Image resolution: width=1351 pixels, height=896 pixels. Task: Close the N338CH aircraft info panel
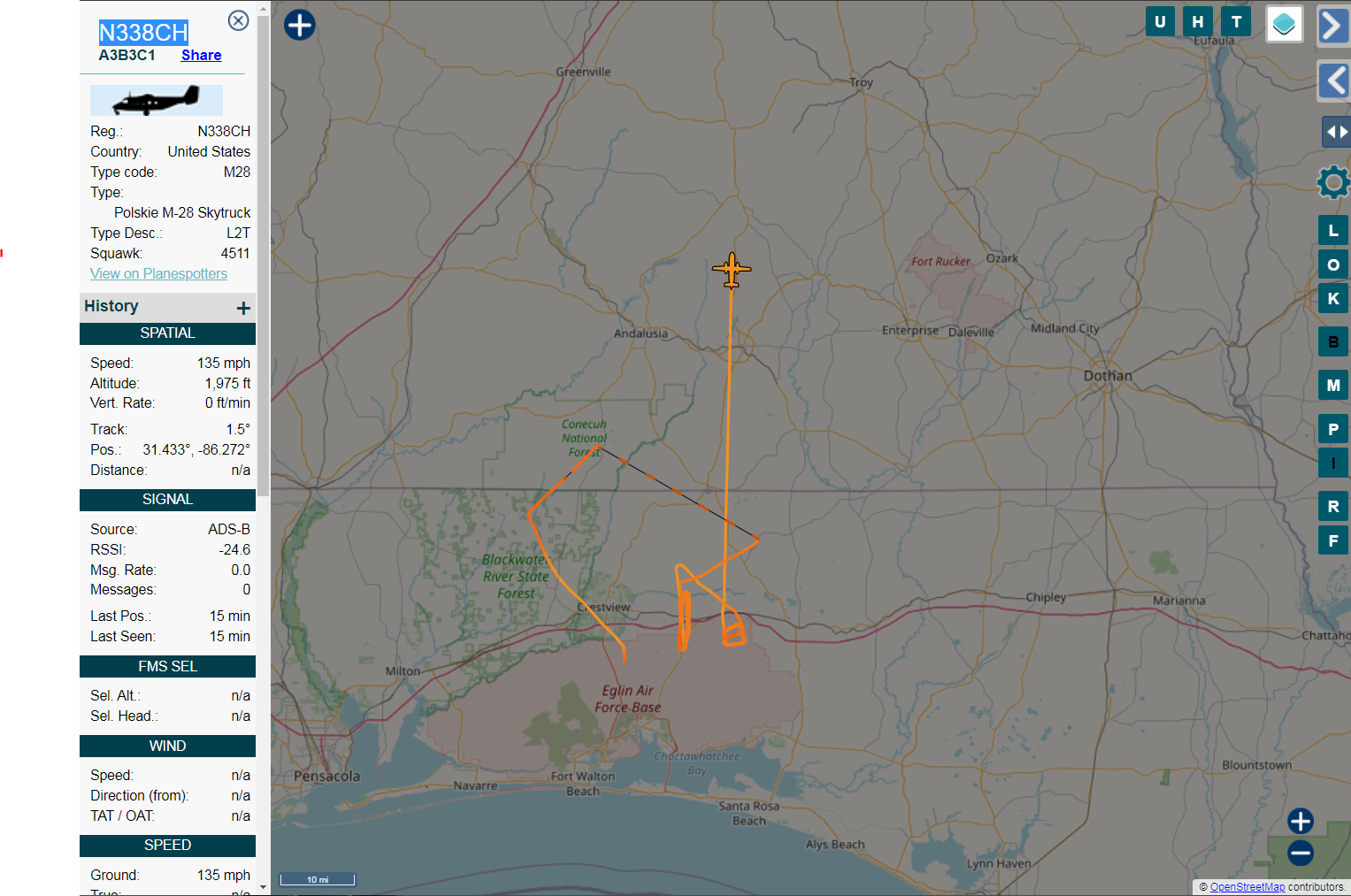pyautogui.click(x=238, y=20)
